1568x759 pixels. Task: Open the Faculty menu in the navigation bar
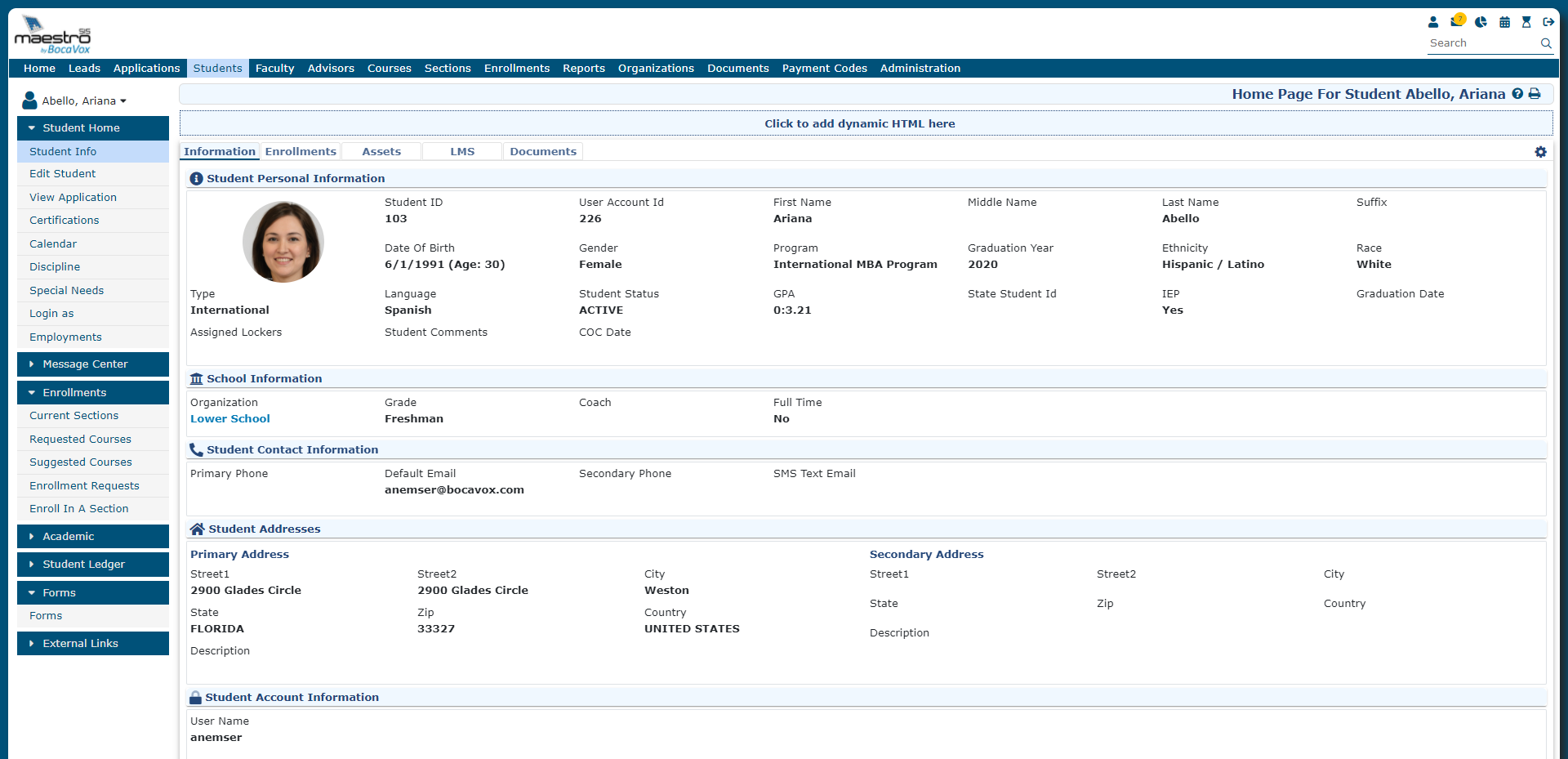coord(274,69)
